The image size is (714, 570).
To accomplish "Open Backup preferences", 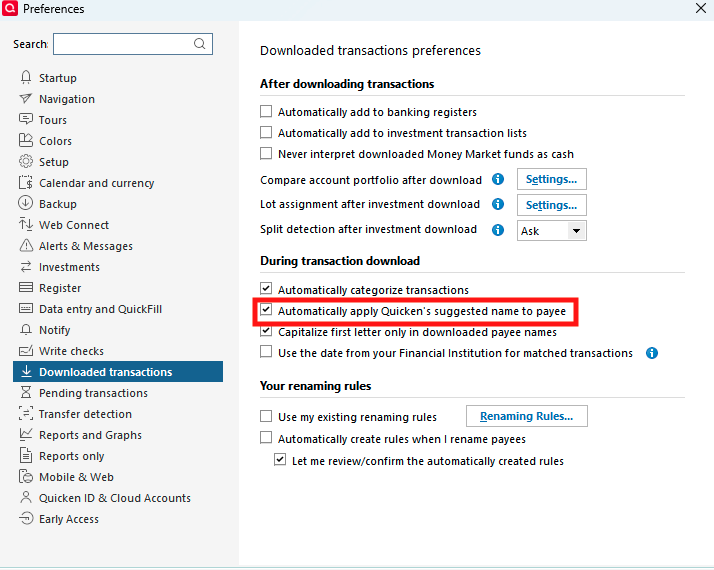I will (57, 204).
